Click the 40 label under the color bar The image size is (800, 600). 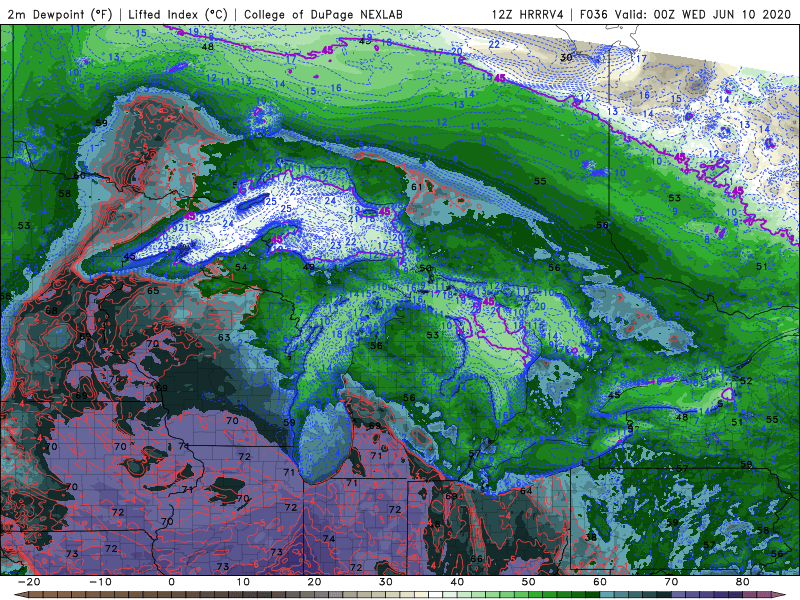[457, 582]
